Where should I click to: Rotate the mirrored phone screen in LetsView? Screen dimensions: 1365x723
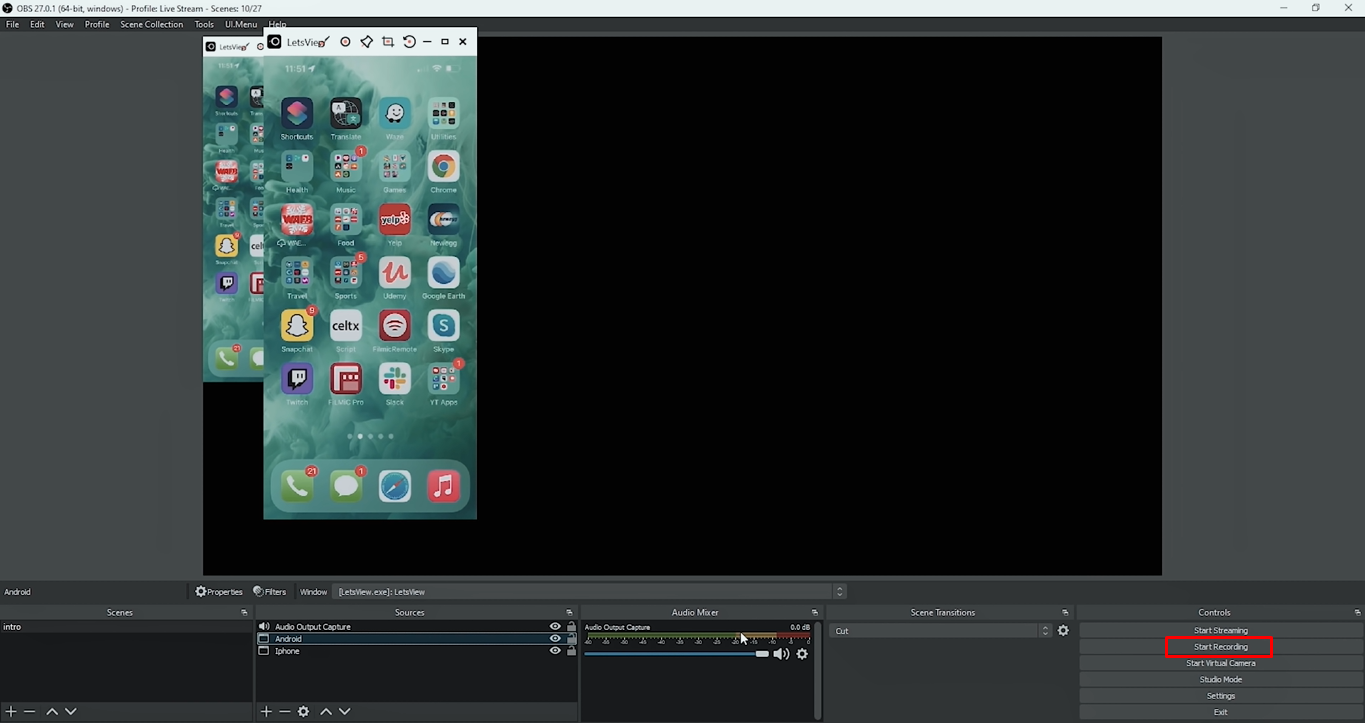(x=410, y=42)
